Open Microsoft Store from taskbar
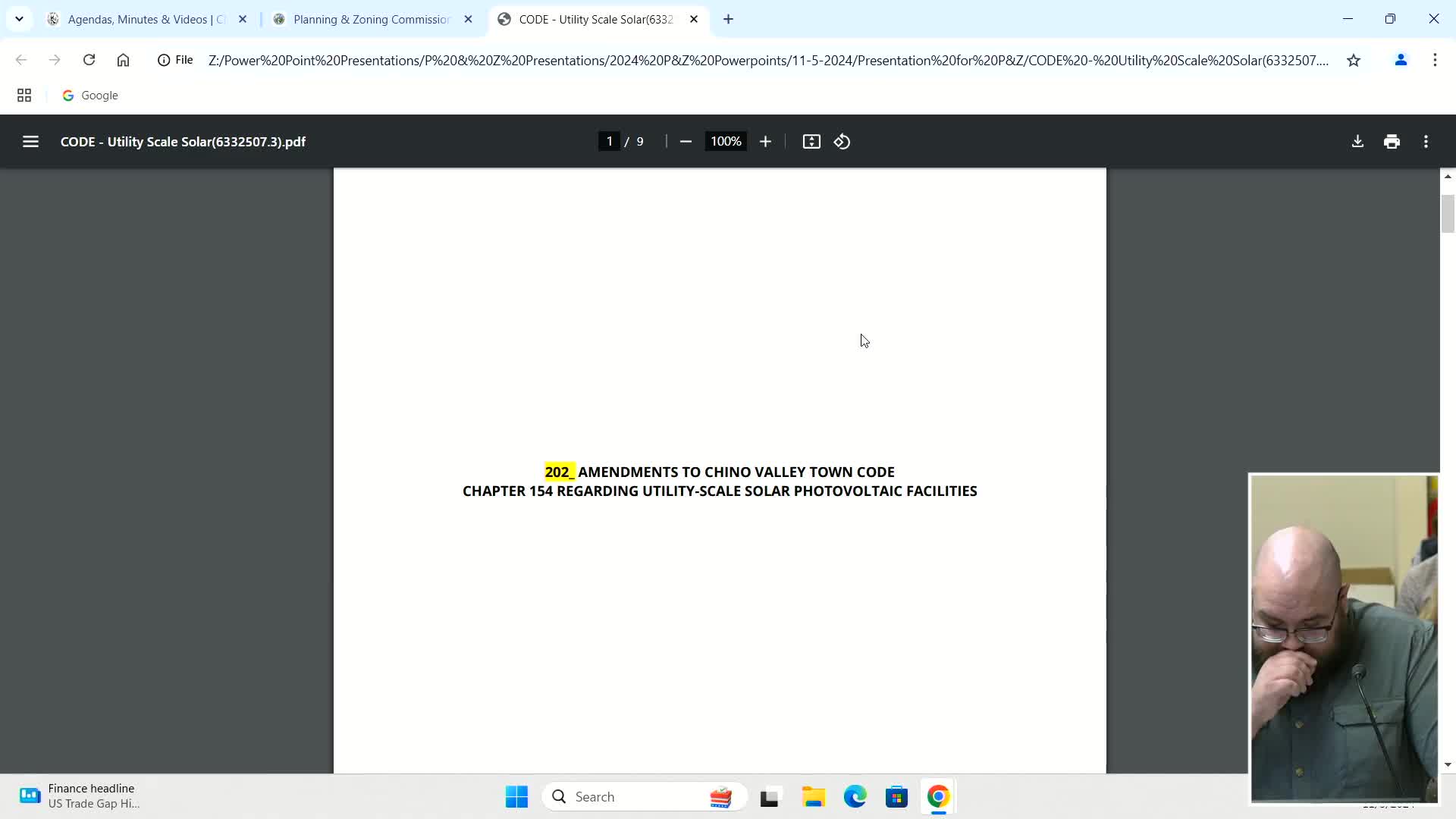Image resolution: width=1456 pixels, height=819 pixels. (x=896, y=797)
